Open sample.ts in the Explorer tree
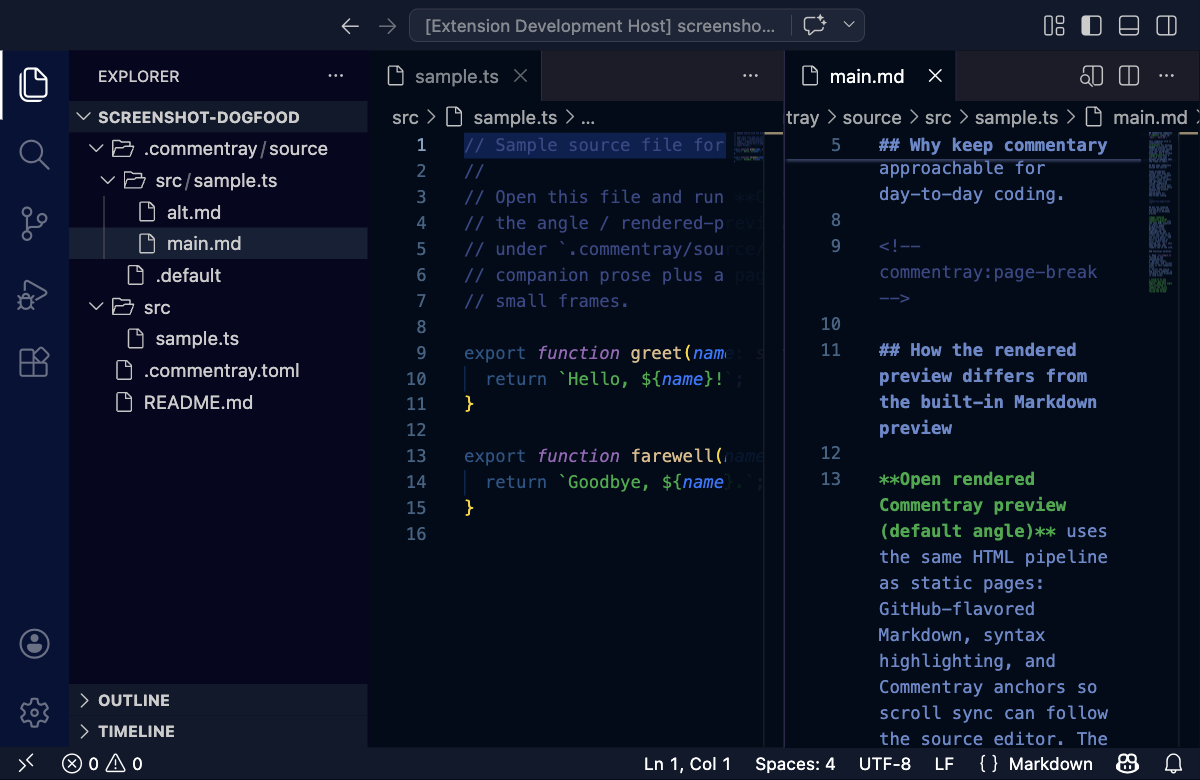This screenshot has height=780, width=1200. (218, 339)
